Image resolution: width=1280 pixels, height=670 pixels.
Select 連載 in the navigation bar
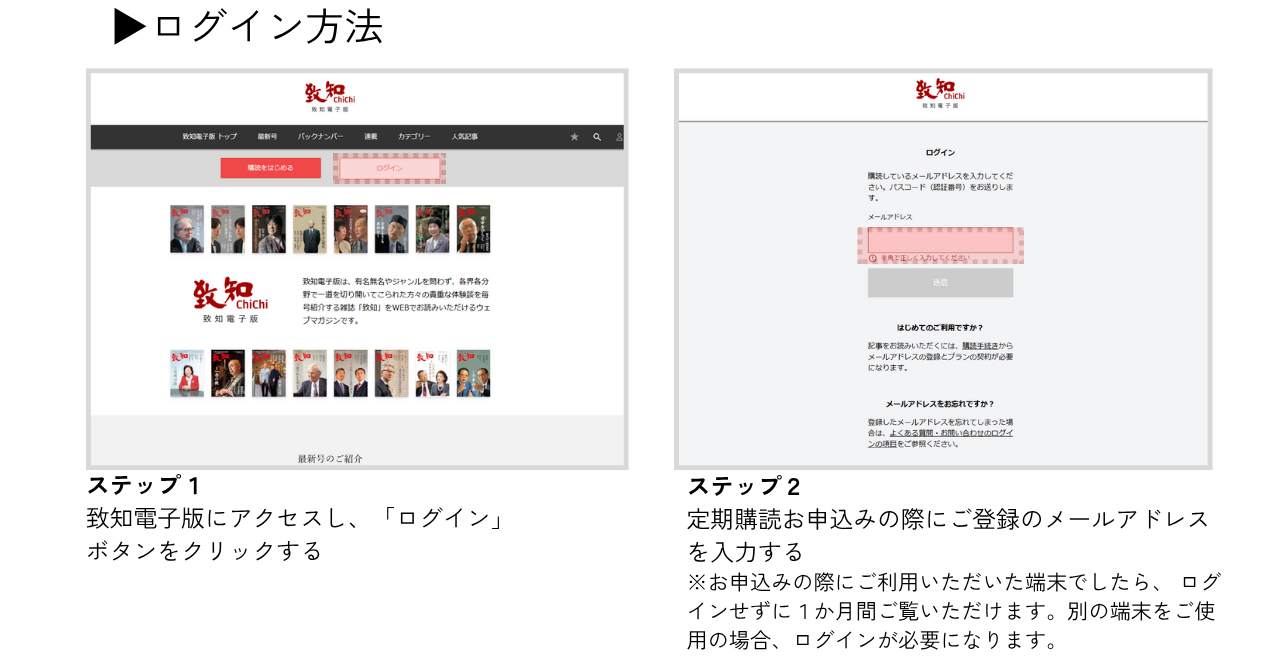(371, 137)
